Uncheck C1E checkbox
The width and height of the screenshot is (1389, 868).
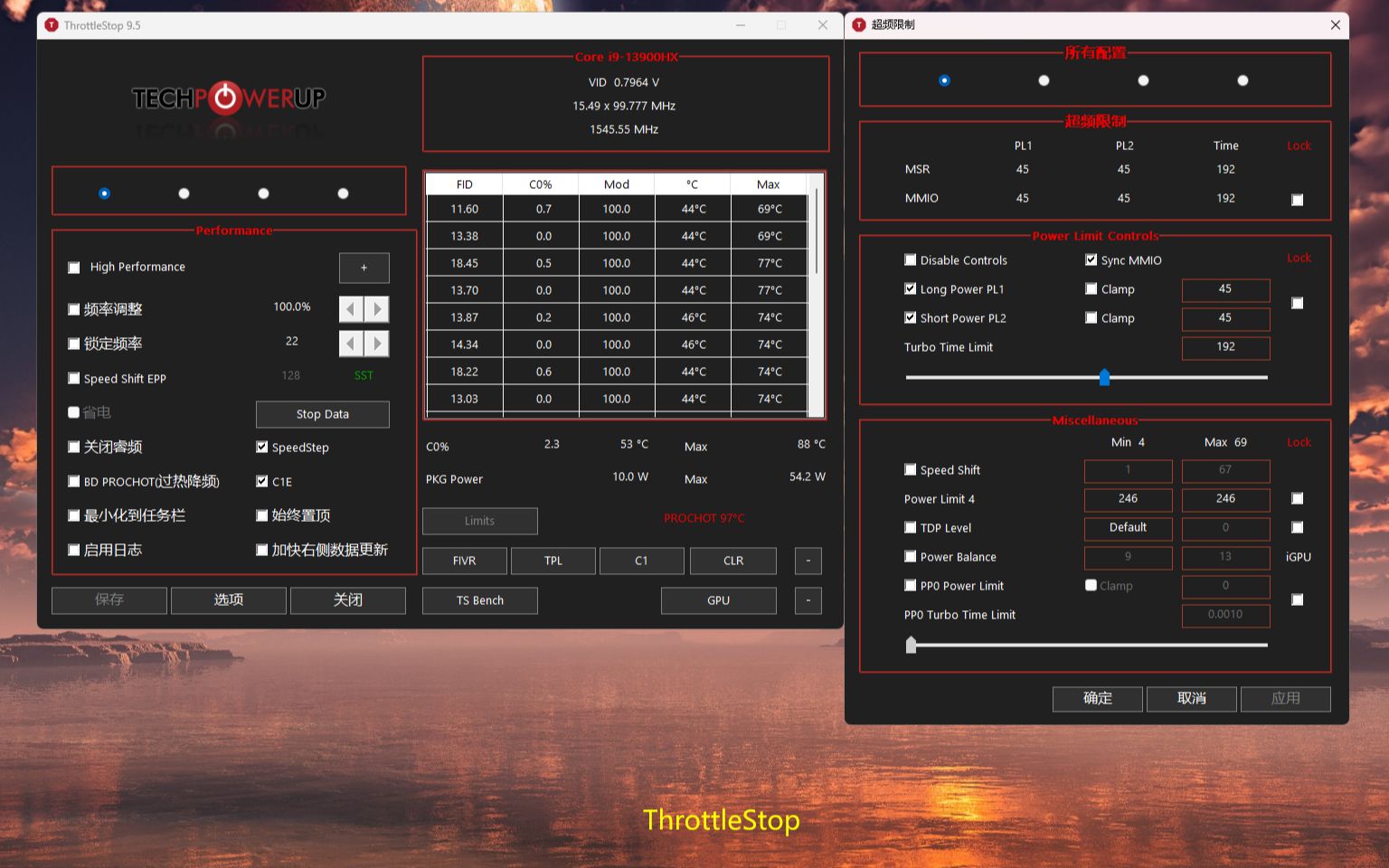[262, 481]
